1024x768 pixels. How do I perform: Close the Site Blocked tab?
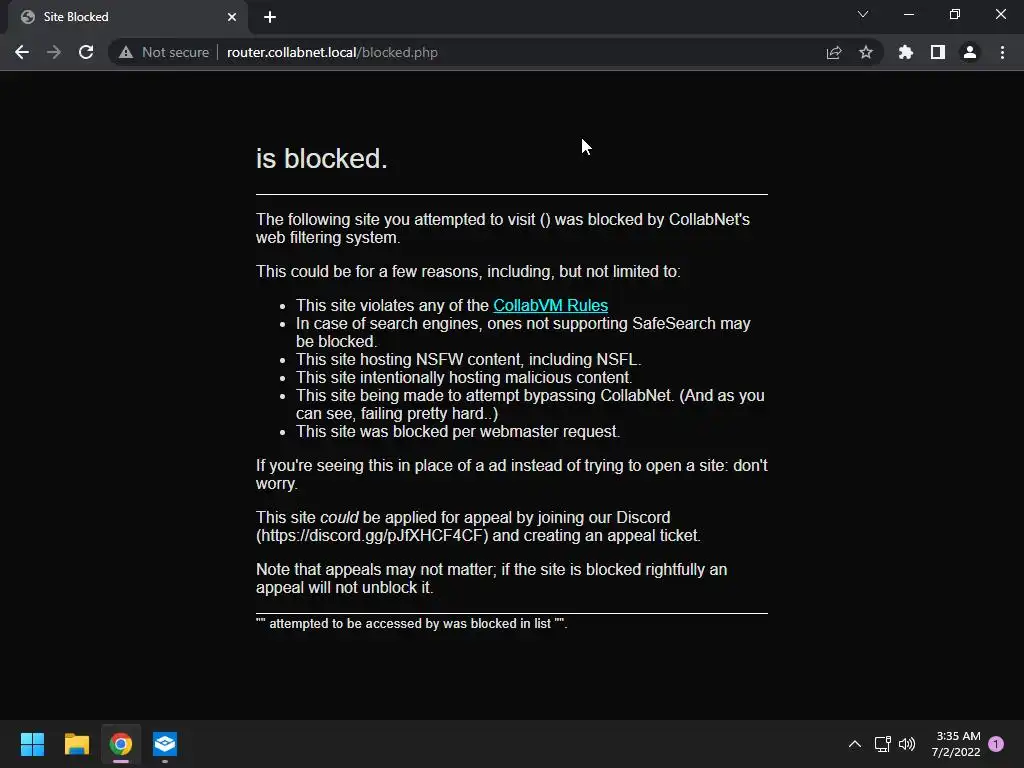pos(232,17)
